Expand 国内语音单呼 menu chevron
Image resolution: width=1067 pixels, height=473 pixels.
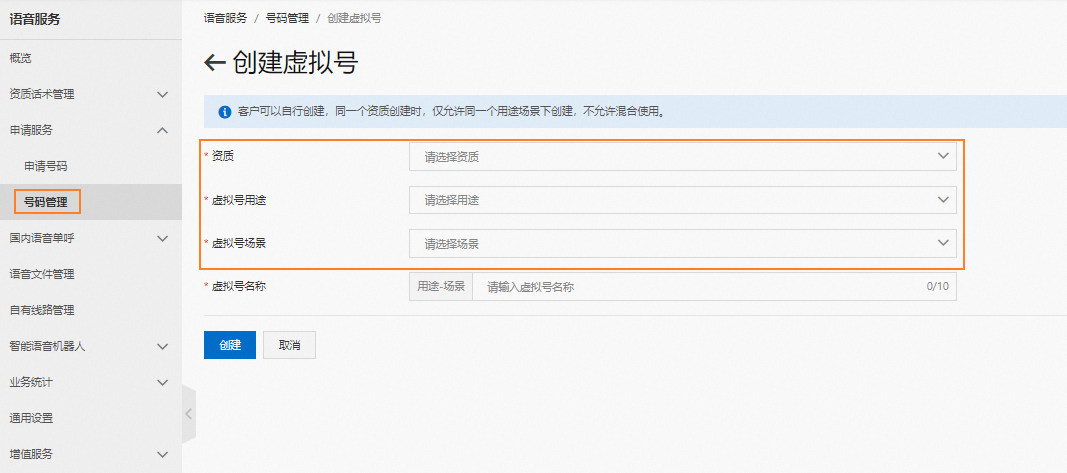[x=162, y=238]
